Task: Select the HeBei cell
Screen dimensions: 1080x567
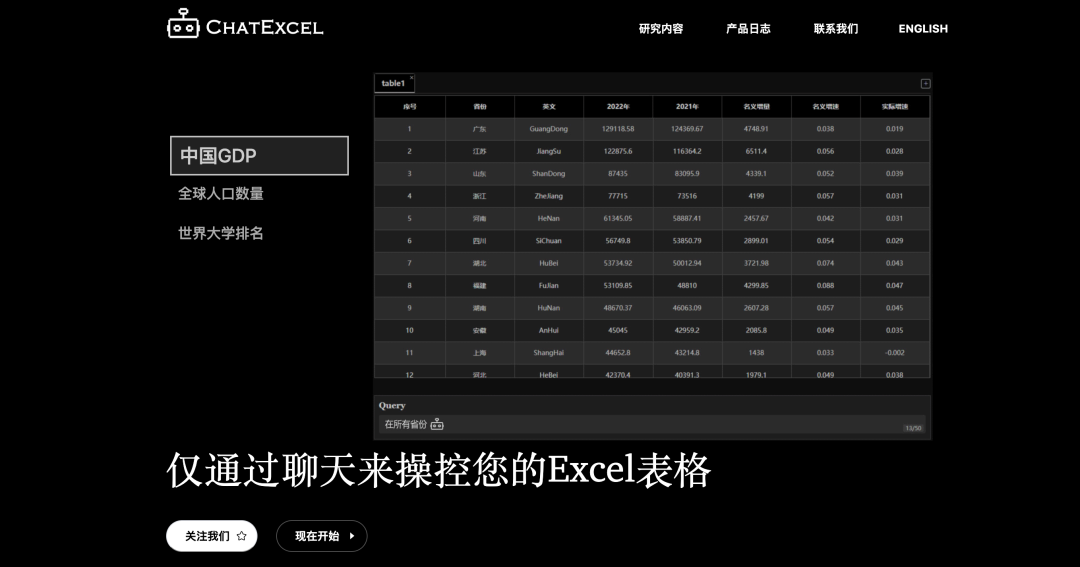Action: pos(549,372)
